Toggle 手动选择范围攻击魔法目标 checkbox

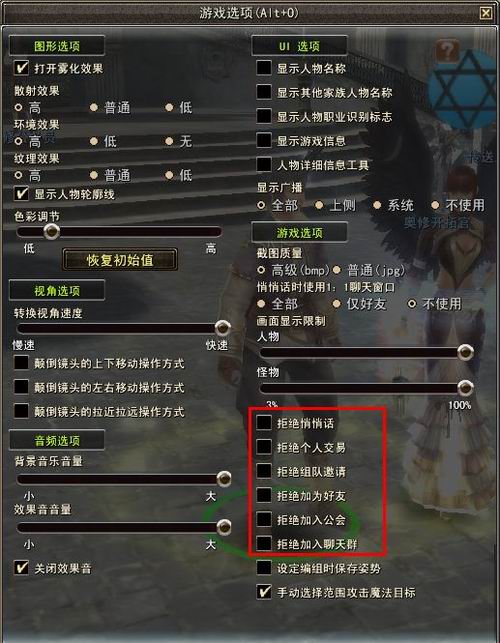point(264,592)
